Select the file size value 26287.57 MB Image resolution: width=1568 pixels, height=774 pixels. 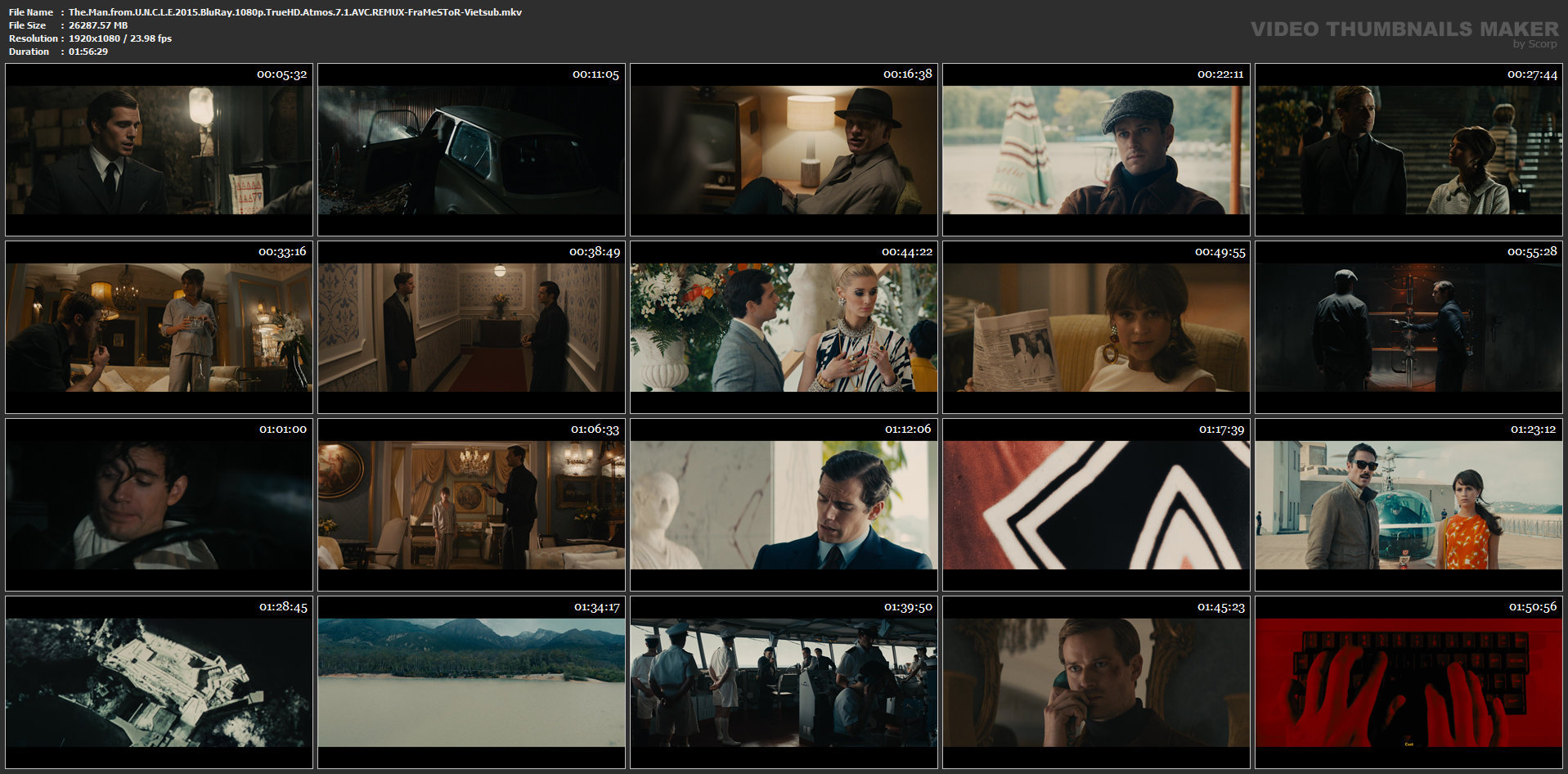pos(98,25)
